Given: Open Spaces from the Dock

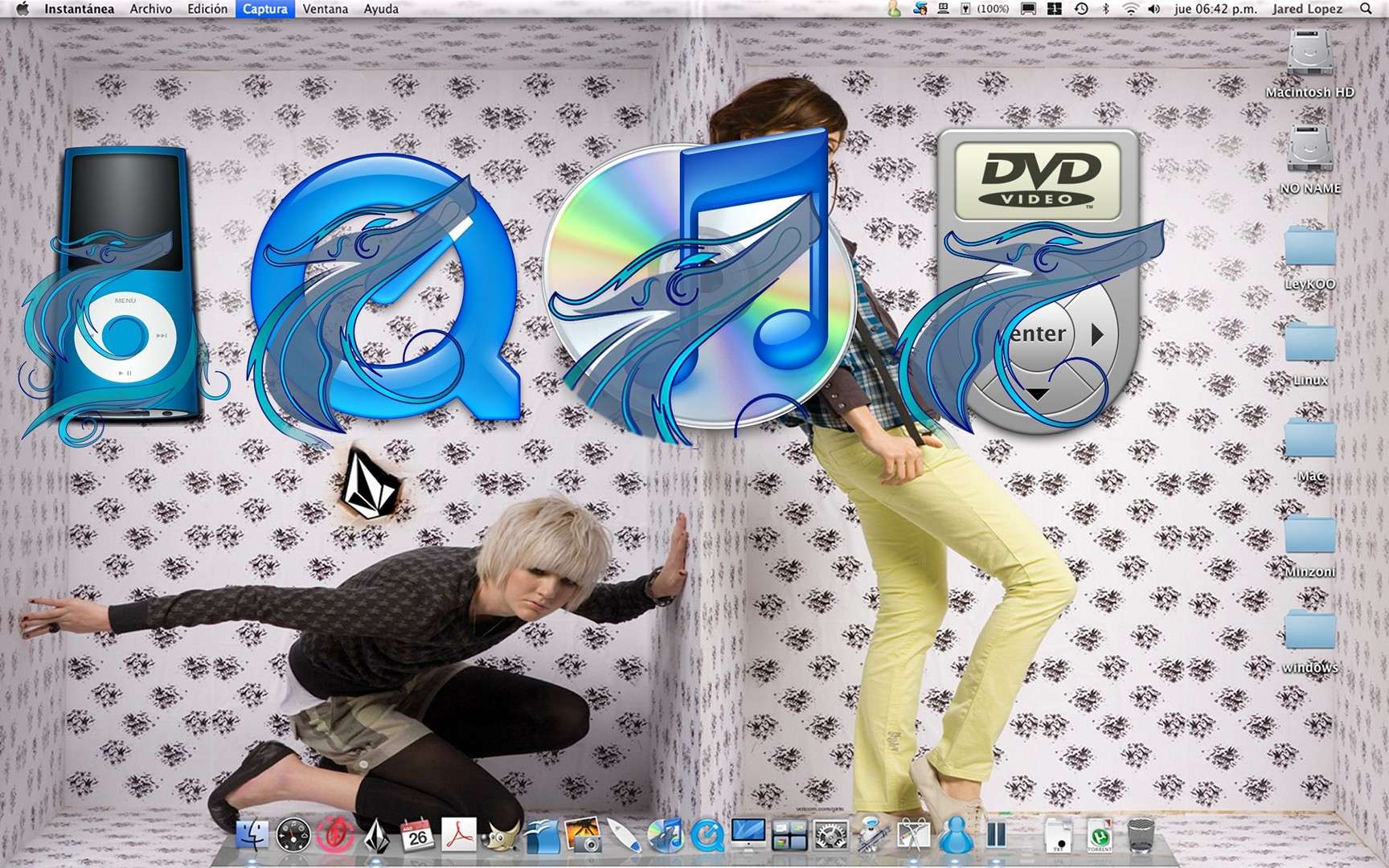Looking at the screenshot, I should click(x=789, y=836).
